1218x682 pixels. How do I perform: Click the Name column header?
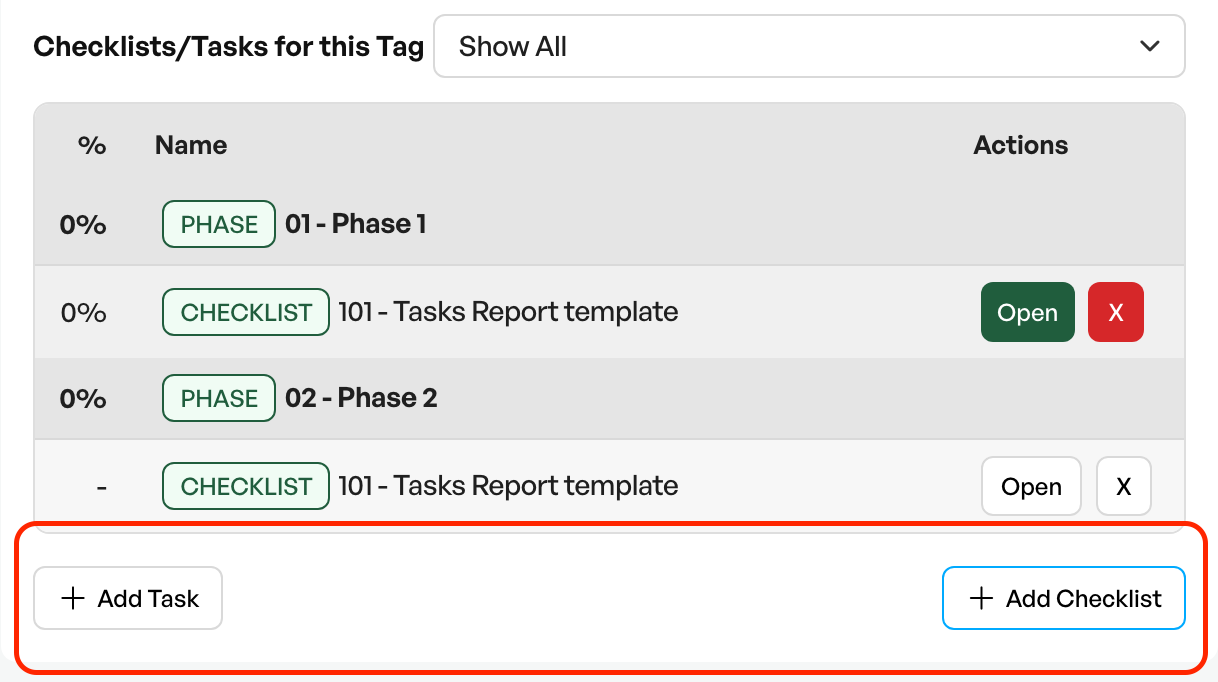point(191,145)
